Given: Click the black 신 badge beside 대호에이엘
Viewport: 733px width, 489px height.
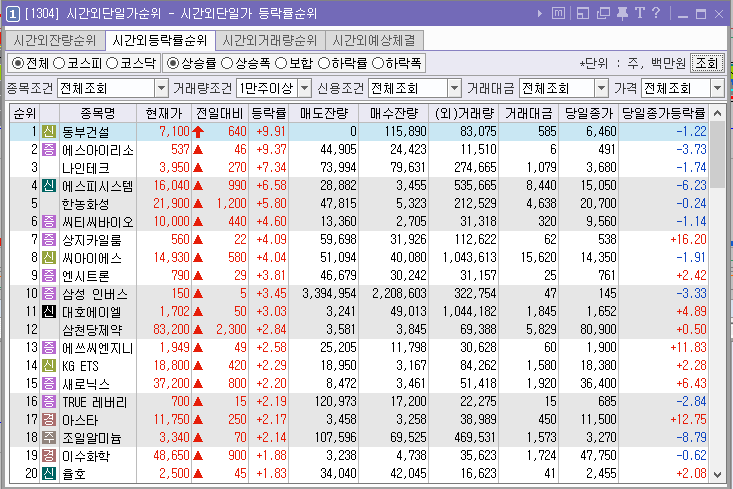Looking at the screenshot, I should [49, 312].
